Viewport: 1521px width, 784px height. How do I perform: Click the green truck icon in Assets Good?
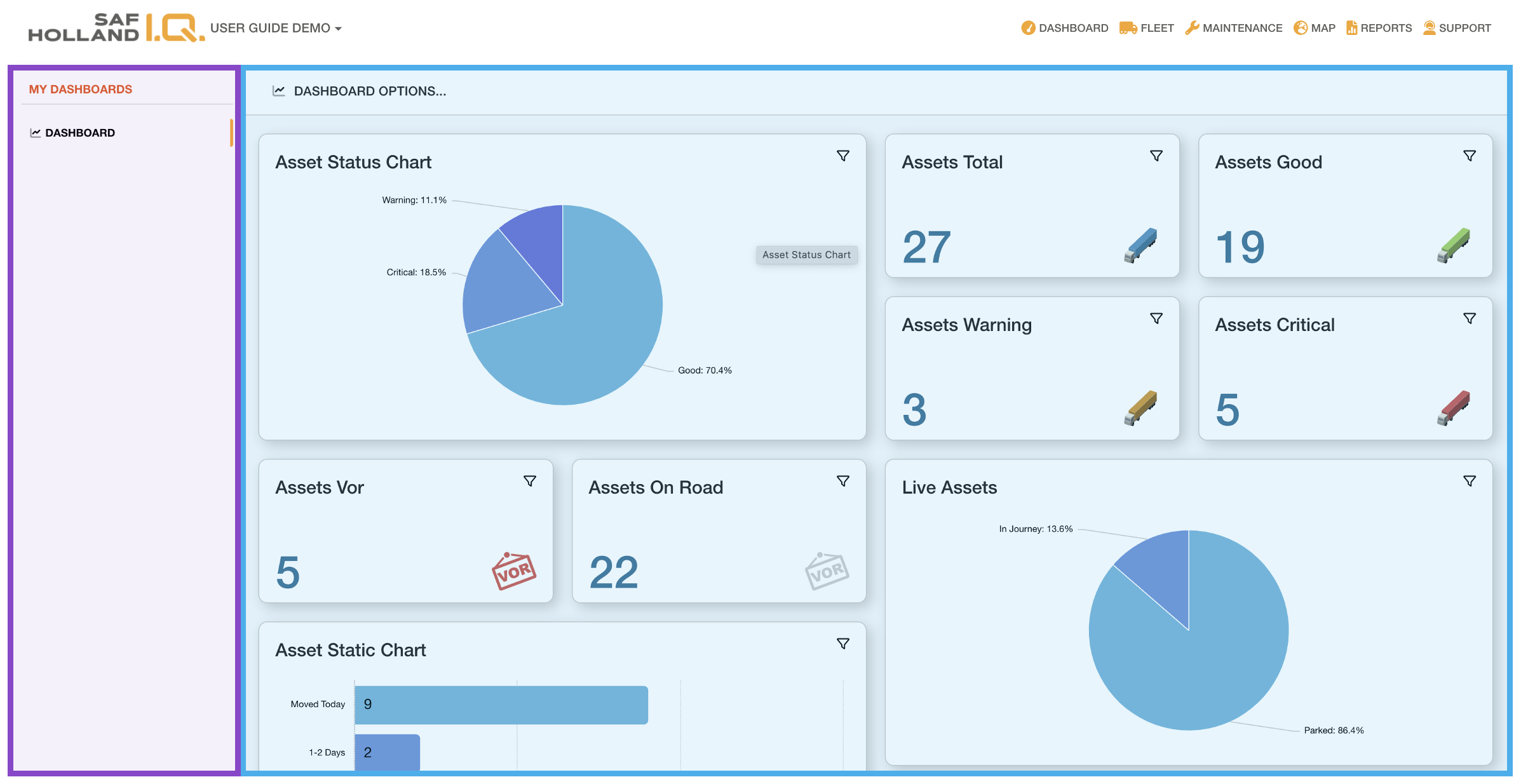coord(1454,245)
